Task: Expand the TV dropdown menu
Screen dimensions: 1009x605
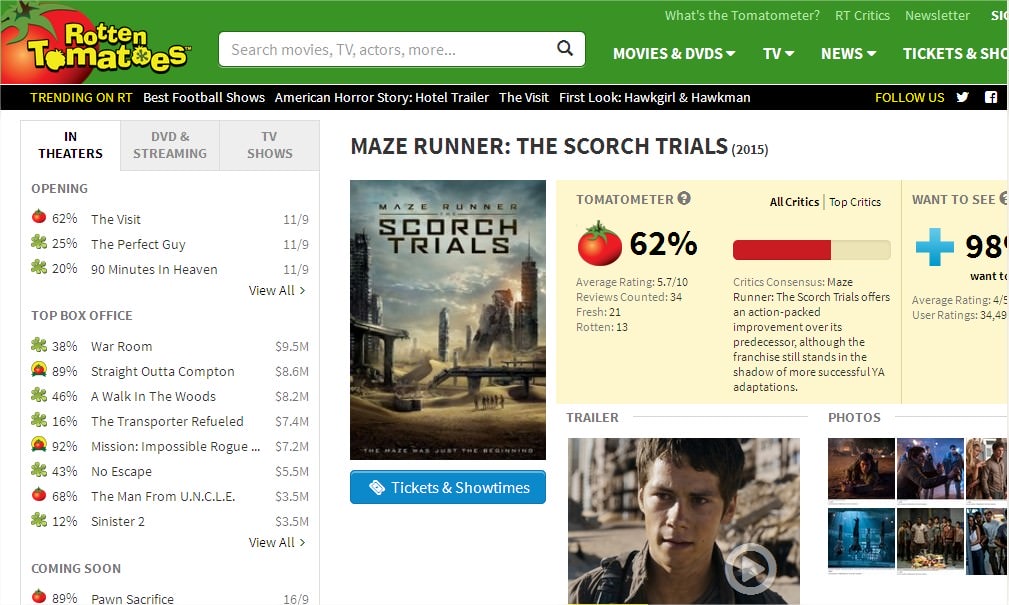Action: point(778,53)
